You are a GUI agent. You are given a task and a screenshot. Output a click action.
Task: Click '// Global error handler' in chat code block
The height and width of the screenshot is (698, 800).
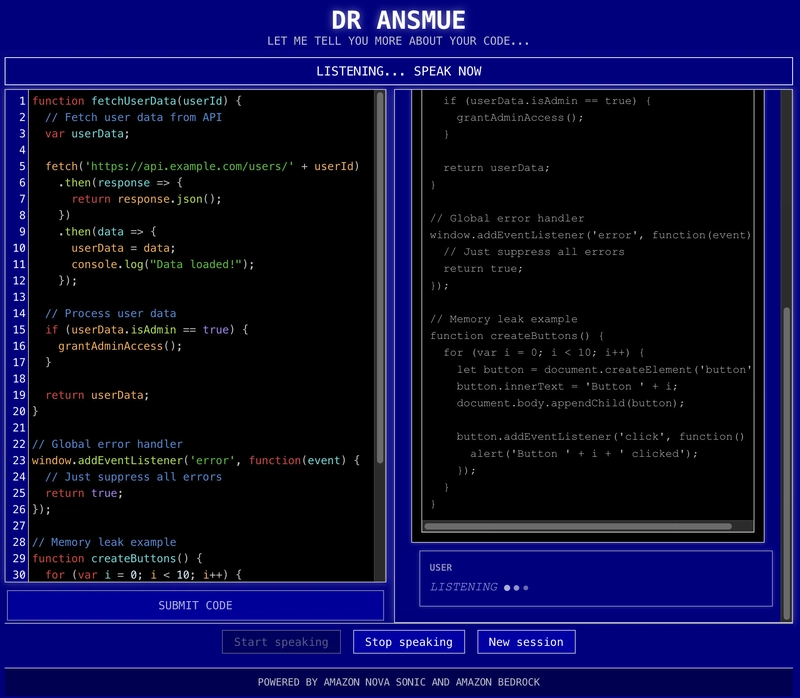[507, 218]
